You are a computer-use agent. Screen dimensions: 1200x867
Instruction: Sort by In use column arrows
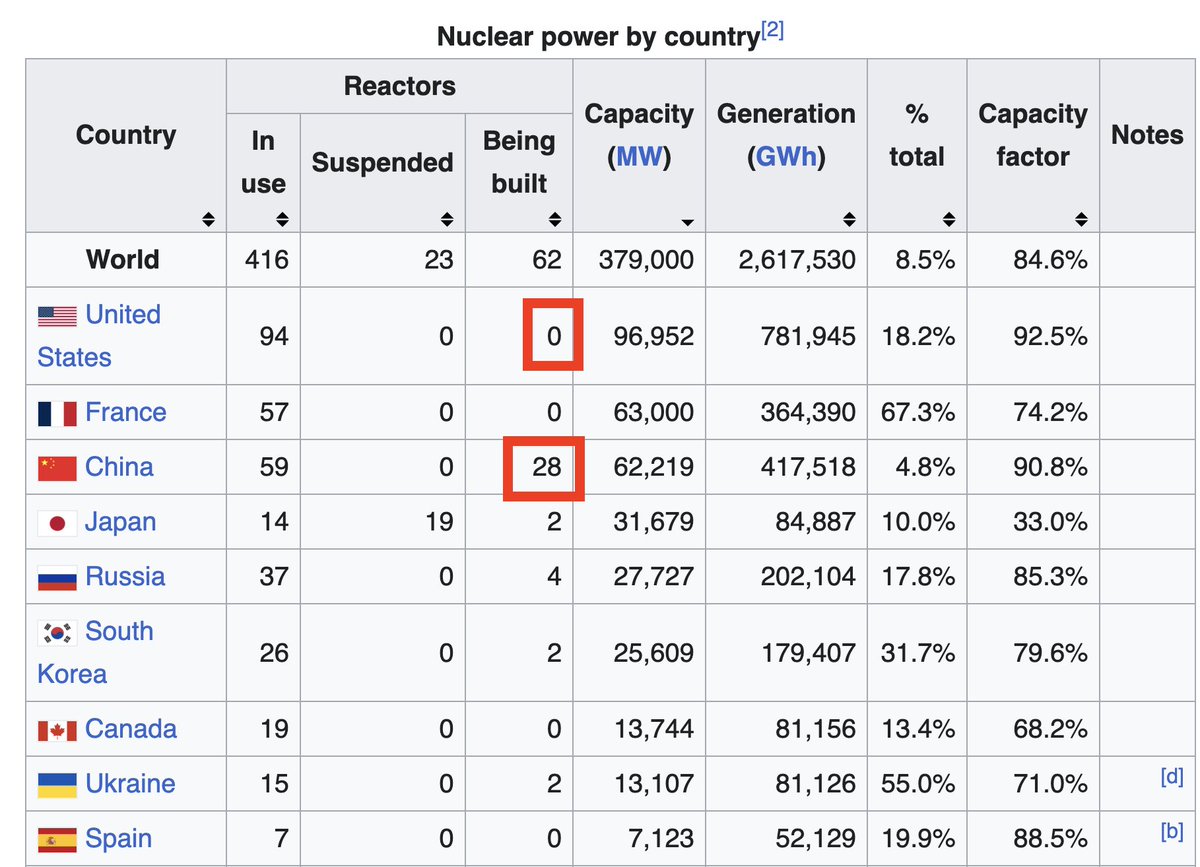[282, 219]
